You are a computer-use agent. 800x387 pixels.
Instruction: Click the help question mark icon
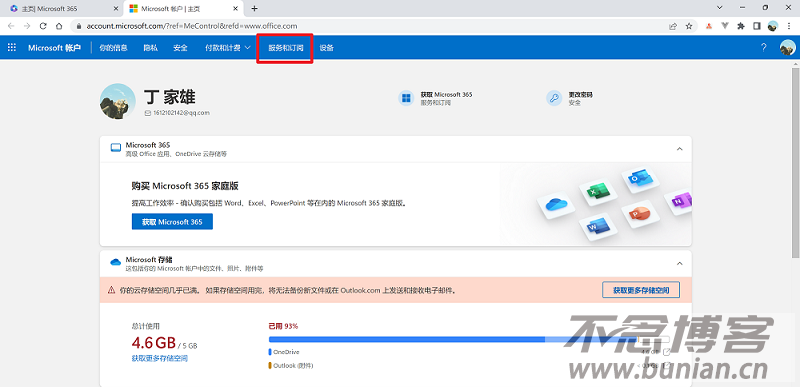pos(763,47)
